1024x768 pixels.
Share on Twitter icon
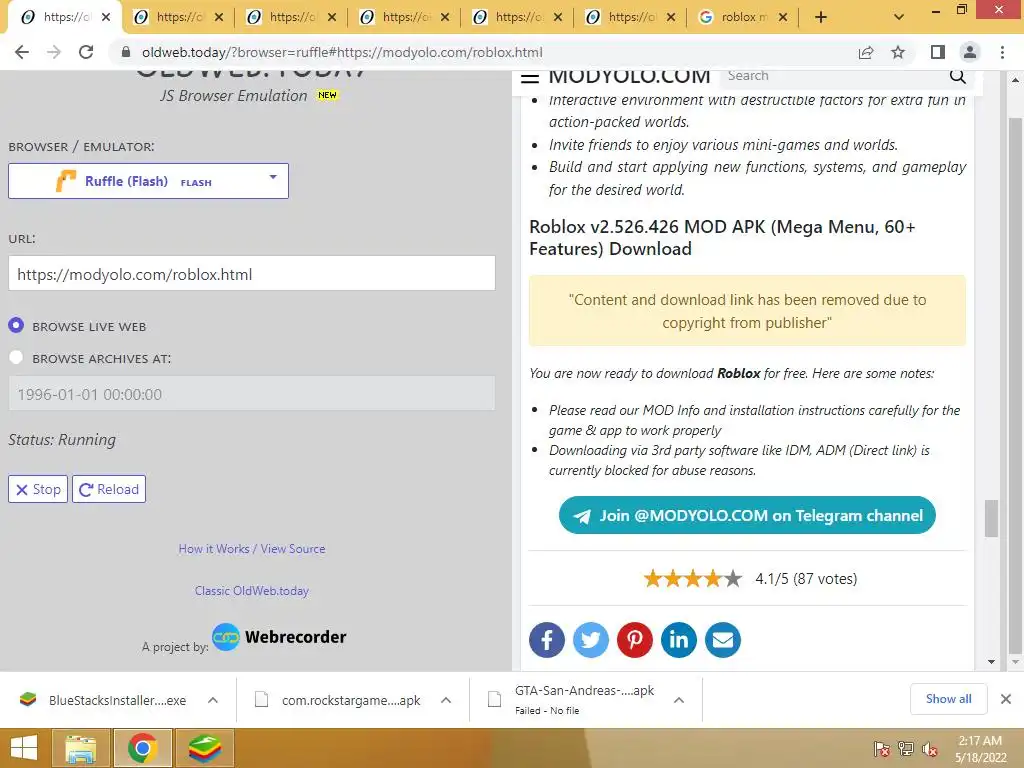tap(590, 640)
